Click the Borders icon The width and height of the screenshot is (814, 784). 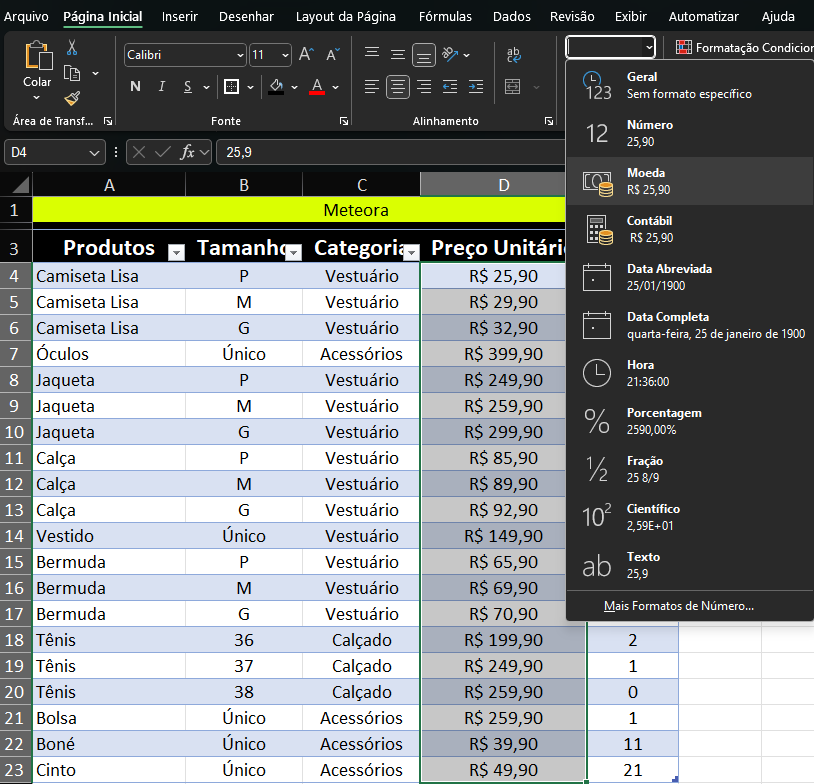232,87
